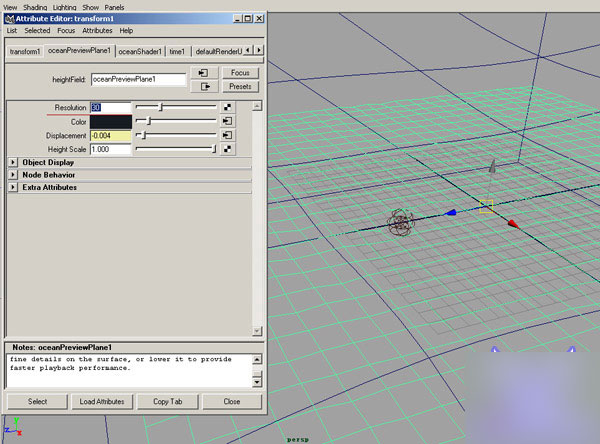Click in the Notes text area
The image size is (600, 444).
pyautogui.click(x=129, y=371)
